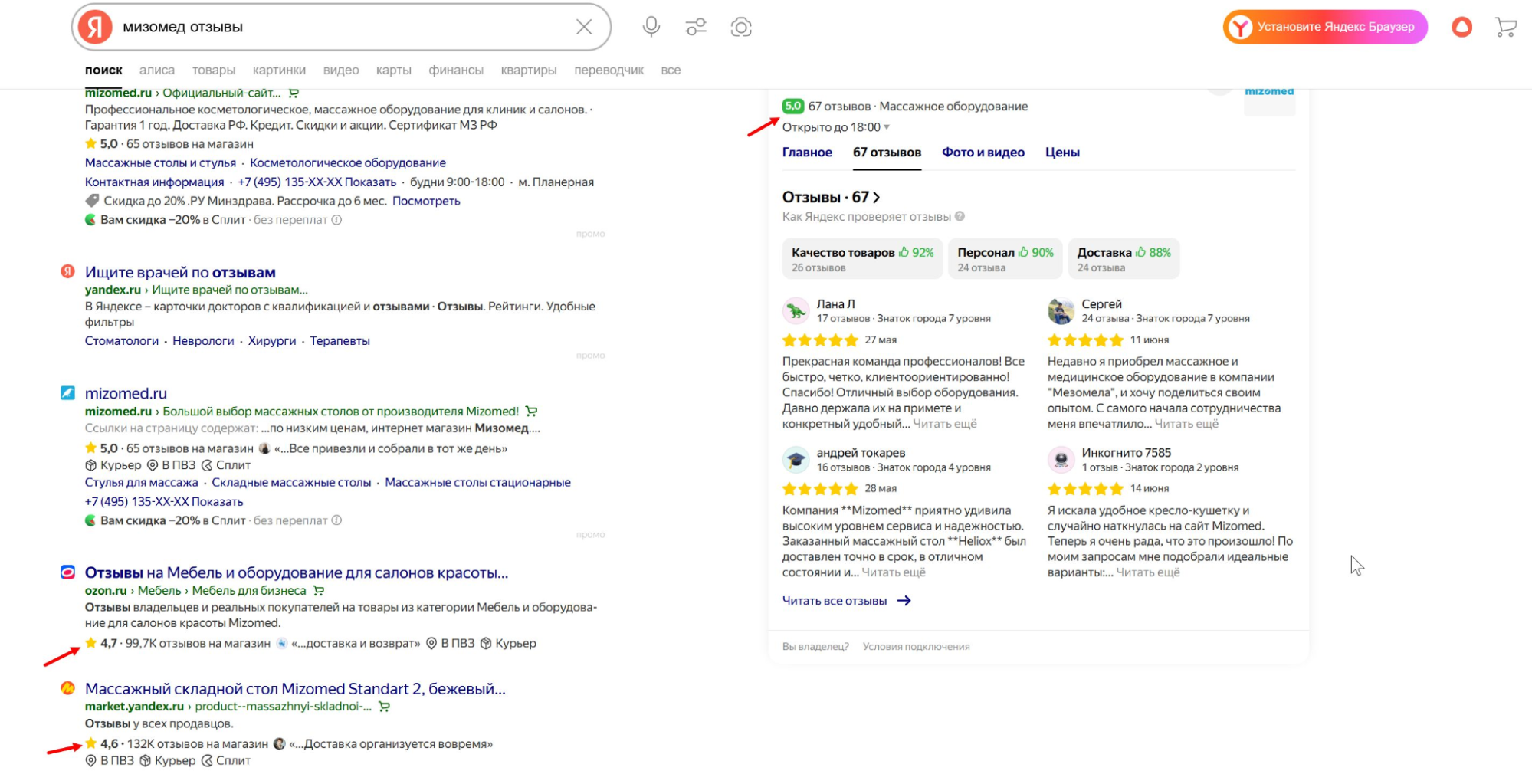1532x784 pixels.
Task: Click the Ozon favicon on the reviews result
Action: [68, 572]
